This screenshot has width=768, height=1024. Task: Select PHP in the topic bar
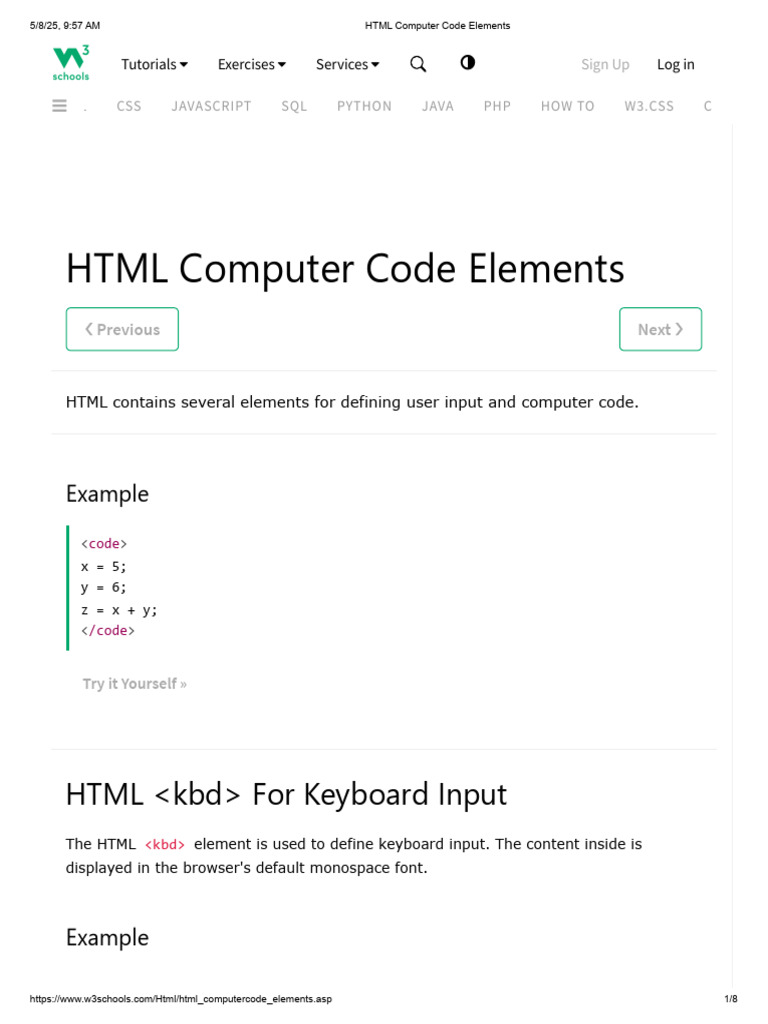[x=497, y=106]
